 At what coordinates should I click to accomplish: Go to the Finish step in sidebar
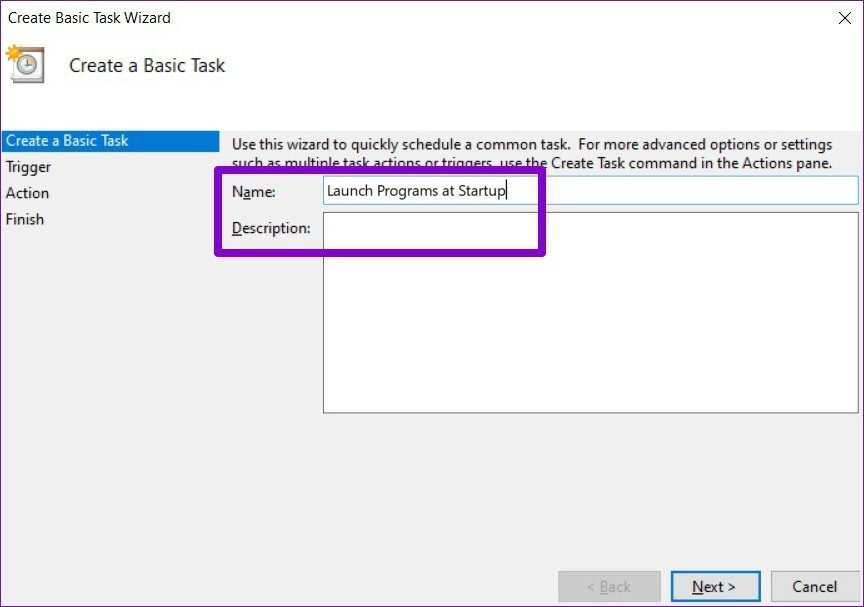coord(25,219)
